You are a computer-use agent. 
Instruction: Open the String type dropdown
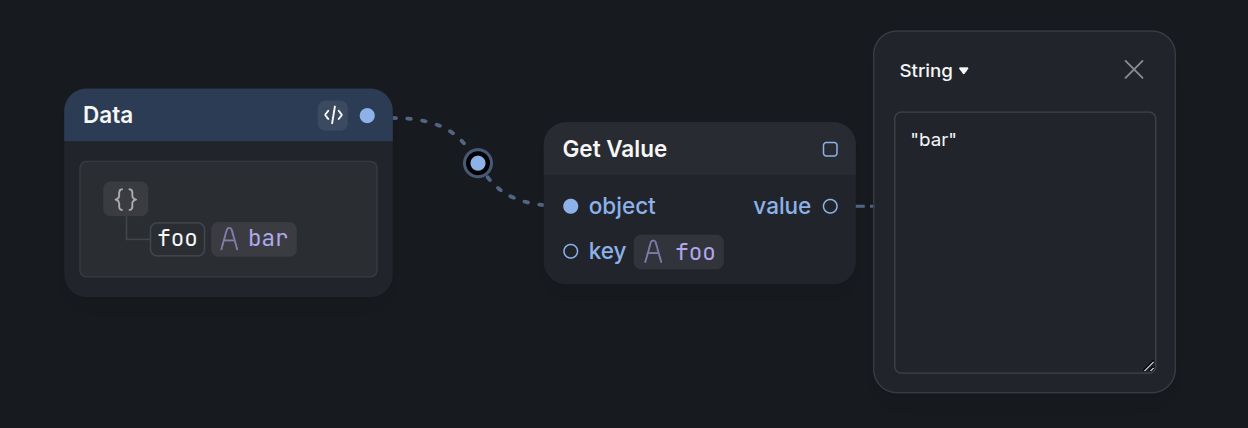(x=934, y=71)
